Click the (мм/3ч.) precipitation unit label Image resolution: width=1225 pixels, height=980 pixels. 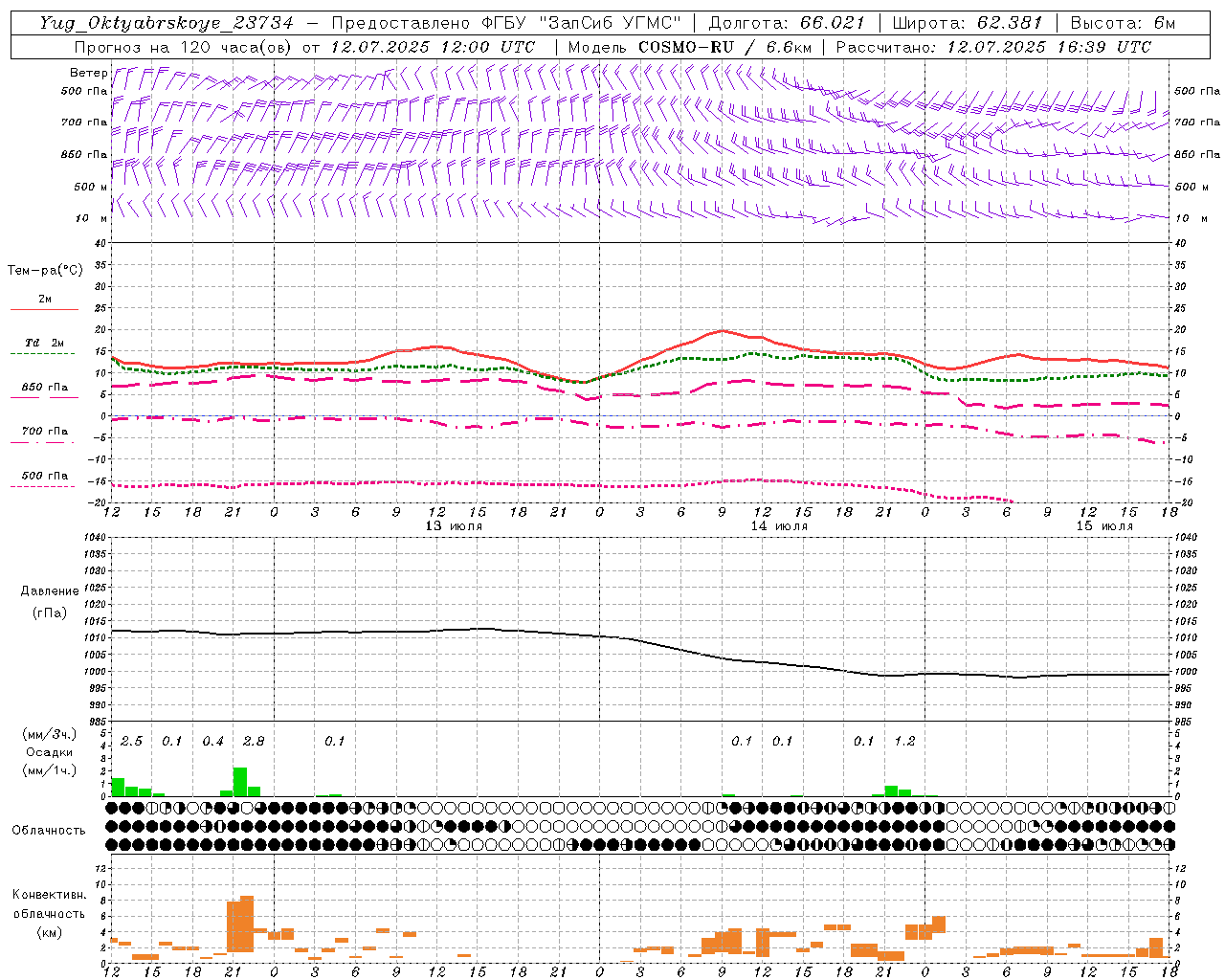[50, 734]
